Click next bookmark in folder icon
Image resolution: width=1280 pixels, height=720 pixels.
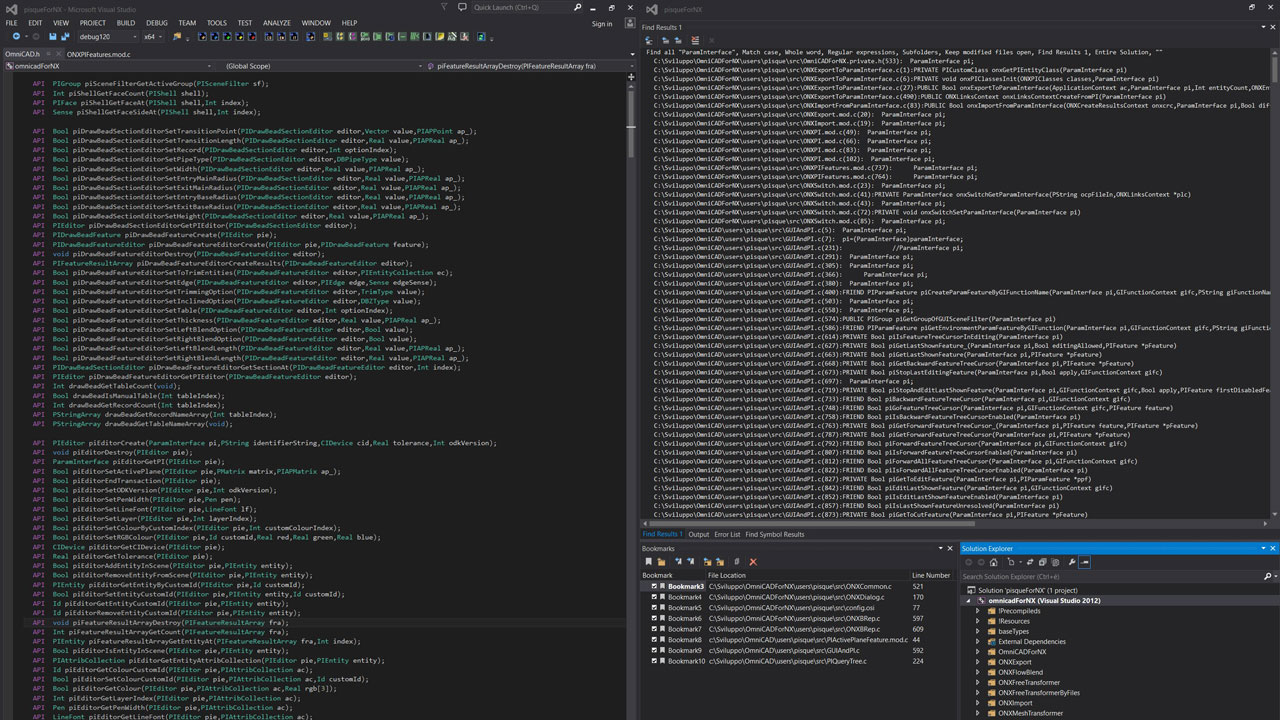[x=720, y=562]
